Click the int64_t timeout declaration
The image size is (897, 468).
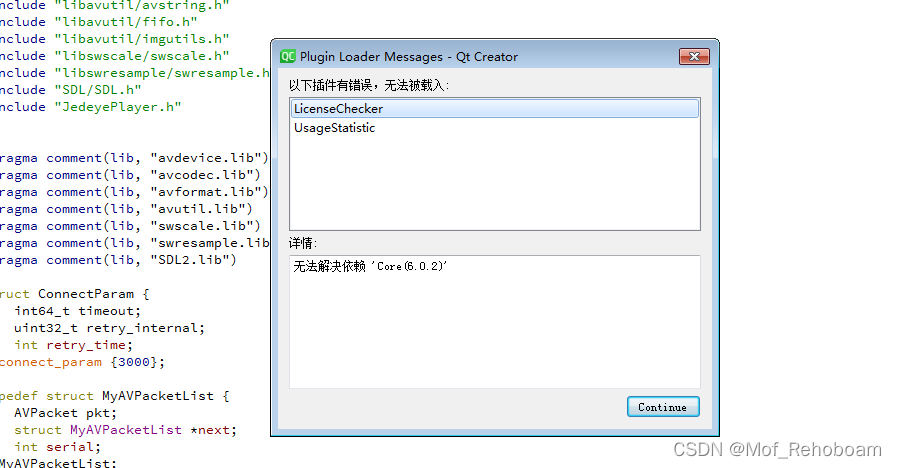(77, 311)
